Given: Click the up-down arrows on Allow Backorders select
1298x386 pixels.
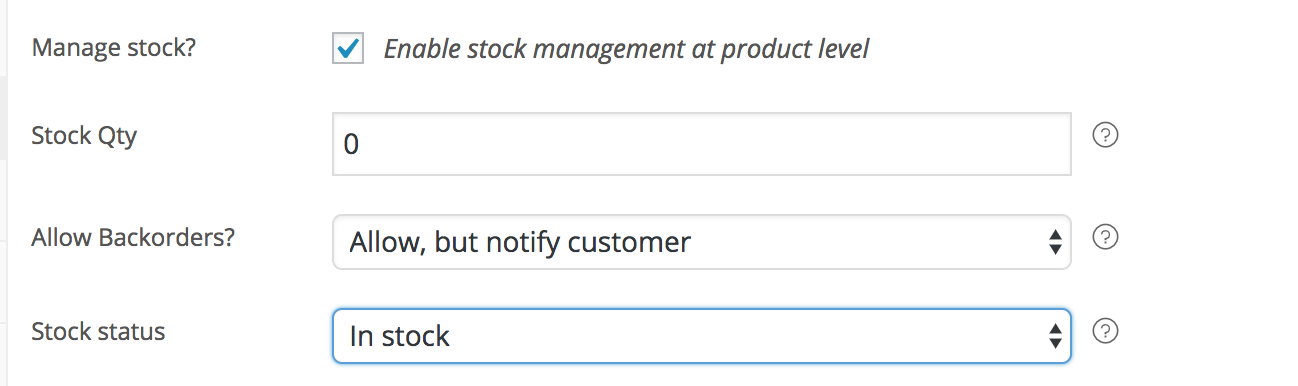Looking at the screenshot, I should [x=1054, y=242].
